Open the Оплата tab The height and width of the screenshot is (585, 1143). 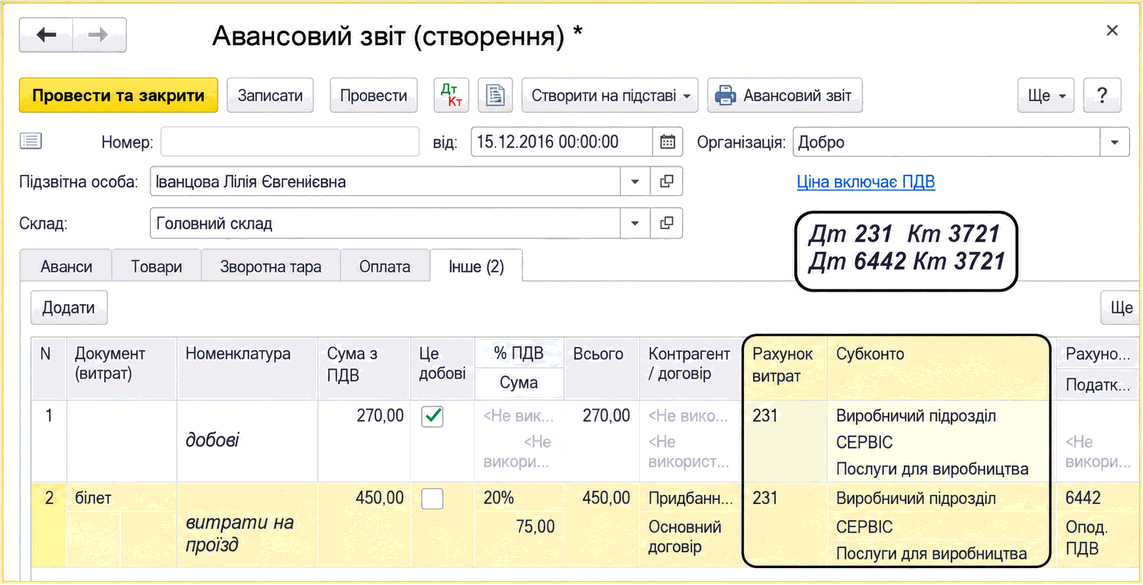click(385, 267)
